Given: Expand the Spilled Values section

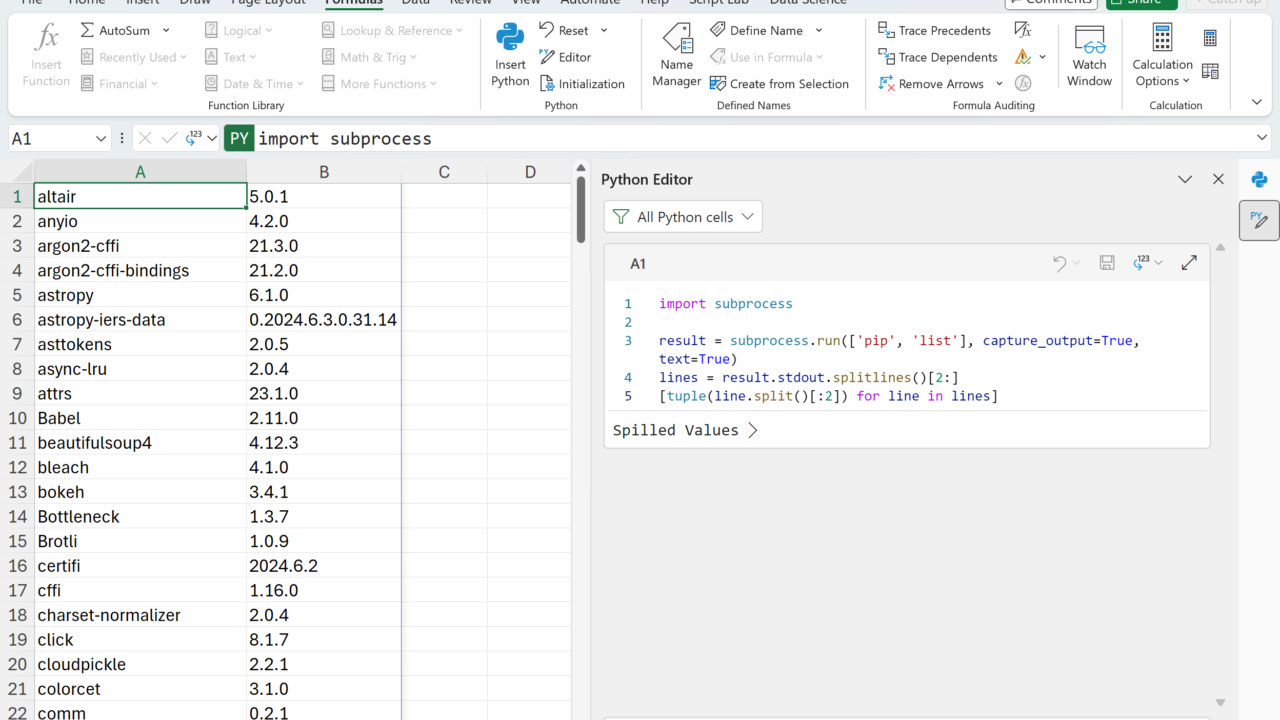Looking at the screenshot, I should 685,430.
